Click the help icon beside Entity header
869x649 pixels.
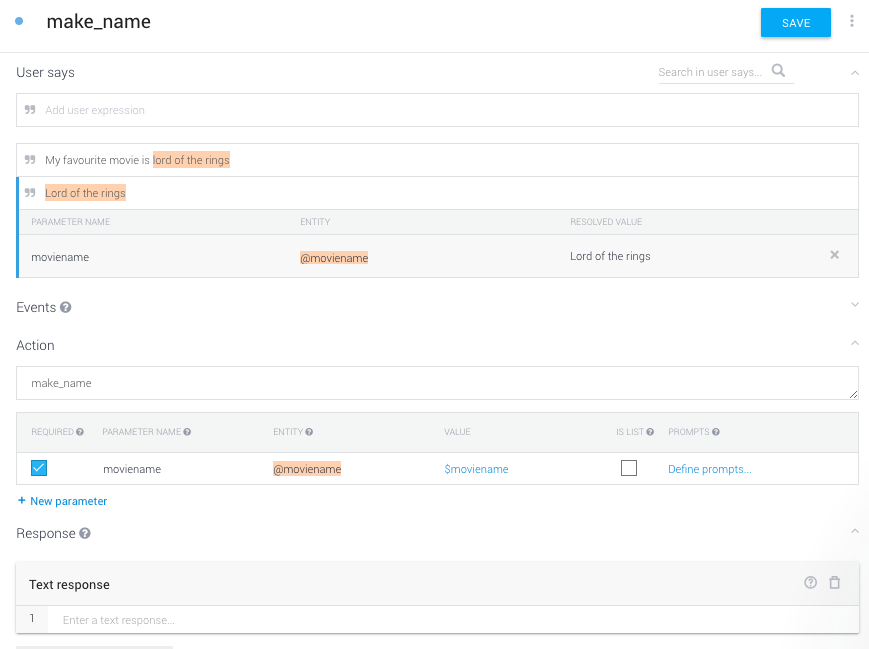pos(309,432)
